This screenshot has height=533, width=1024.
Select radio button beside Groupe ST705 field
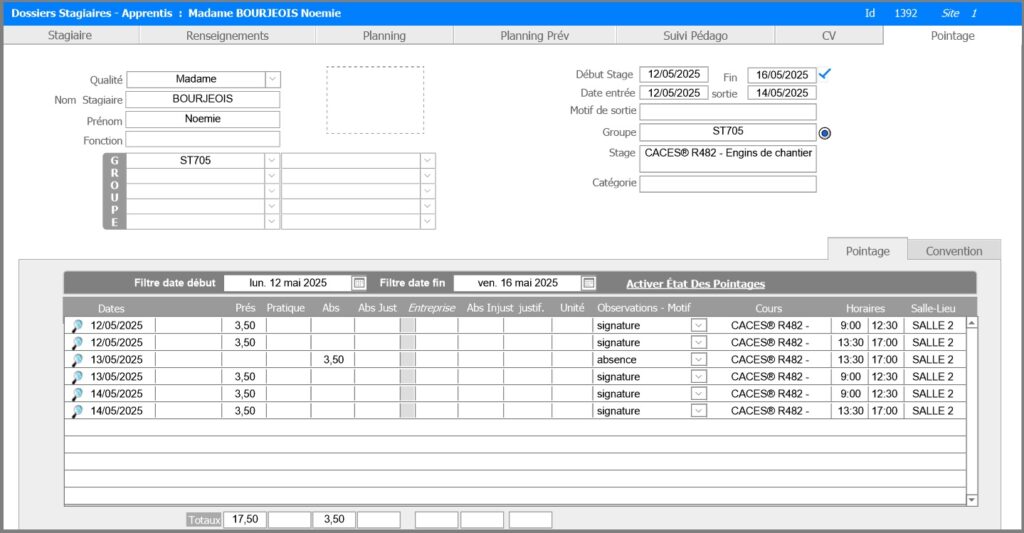point(825,132)
